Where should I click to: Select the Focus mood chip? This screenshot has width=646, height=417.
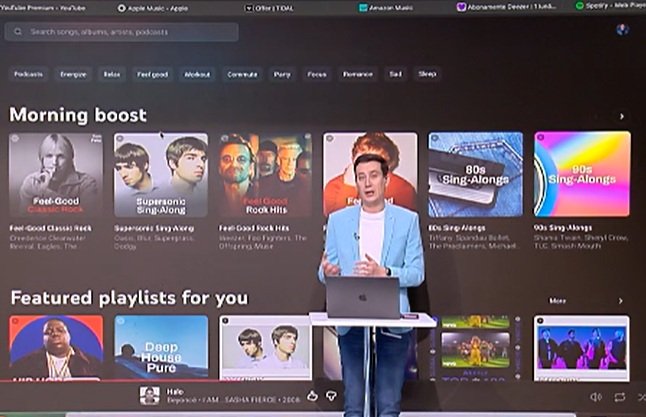317,75
